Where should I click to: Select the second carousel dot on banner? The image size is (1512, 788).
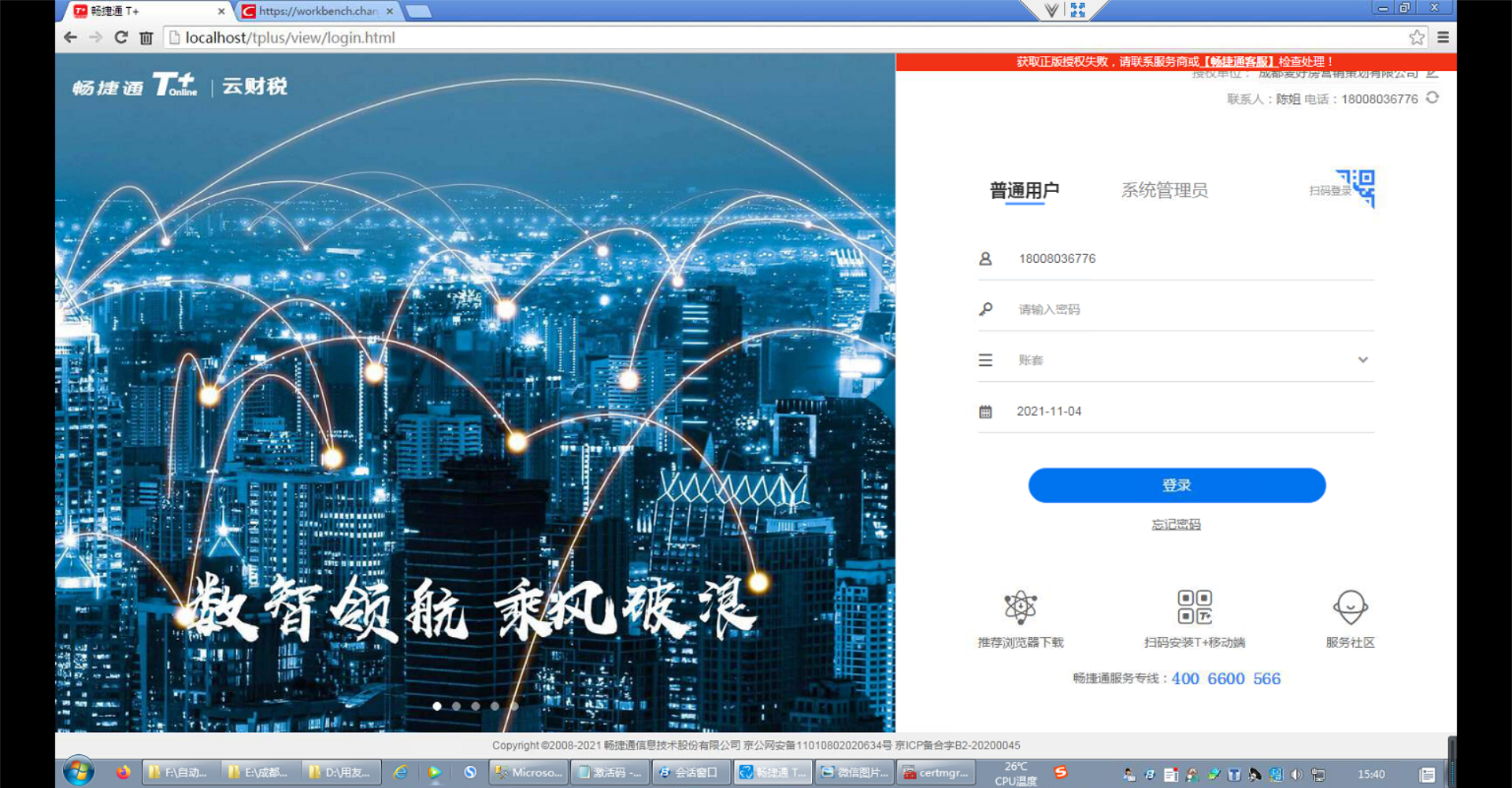coord(456,706)
